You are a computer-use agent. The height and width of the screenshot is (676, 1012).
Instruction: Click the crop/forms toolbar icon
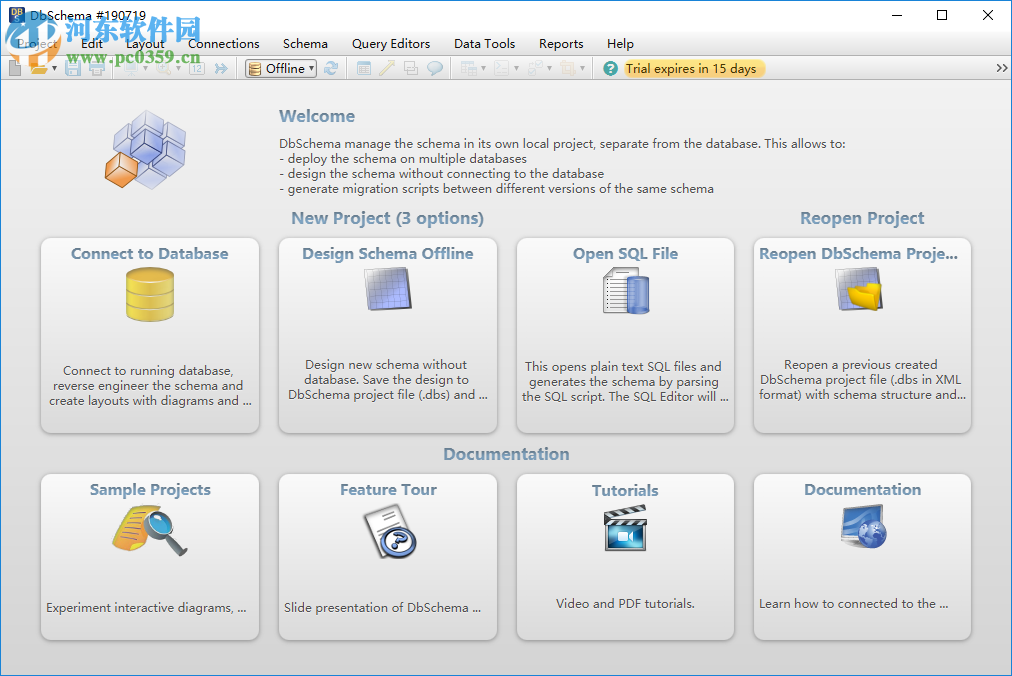[568, 68]
